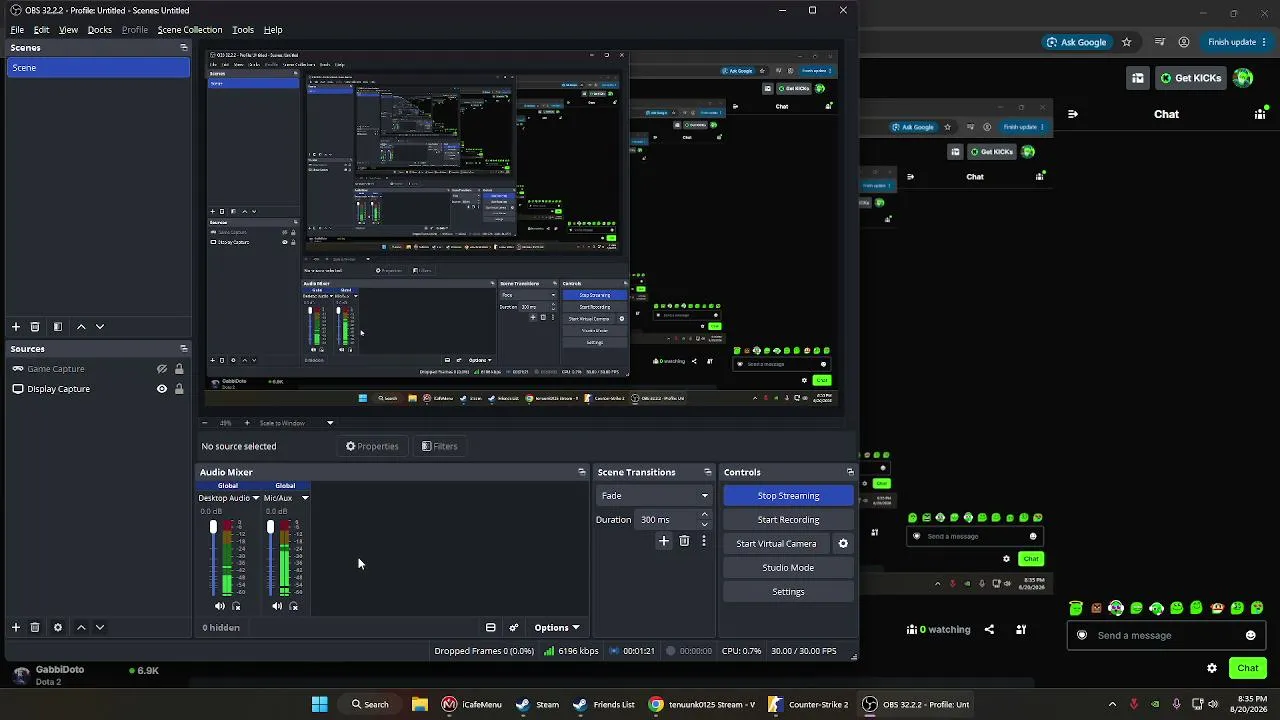Undock the Audio Mixer panel
1280x720 pixels.
click(x=582, y=472)
